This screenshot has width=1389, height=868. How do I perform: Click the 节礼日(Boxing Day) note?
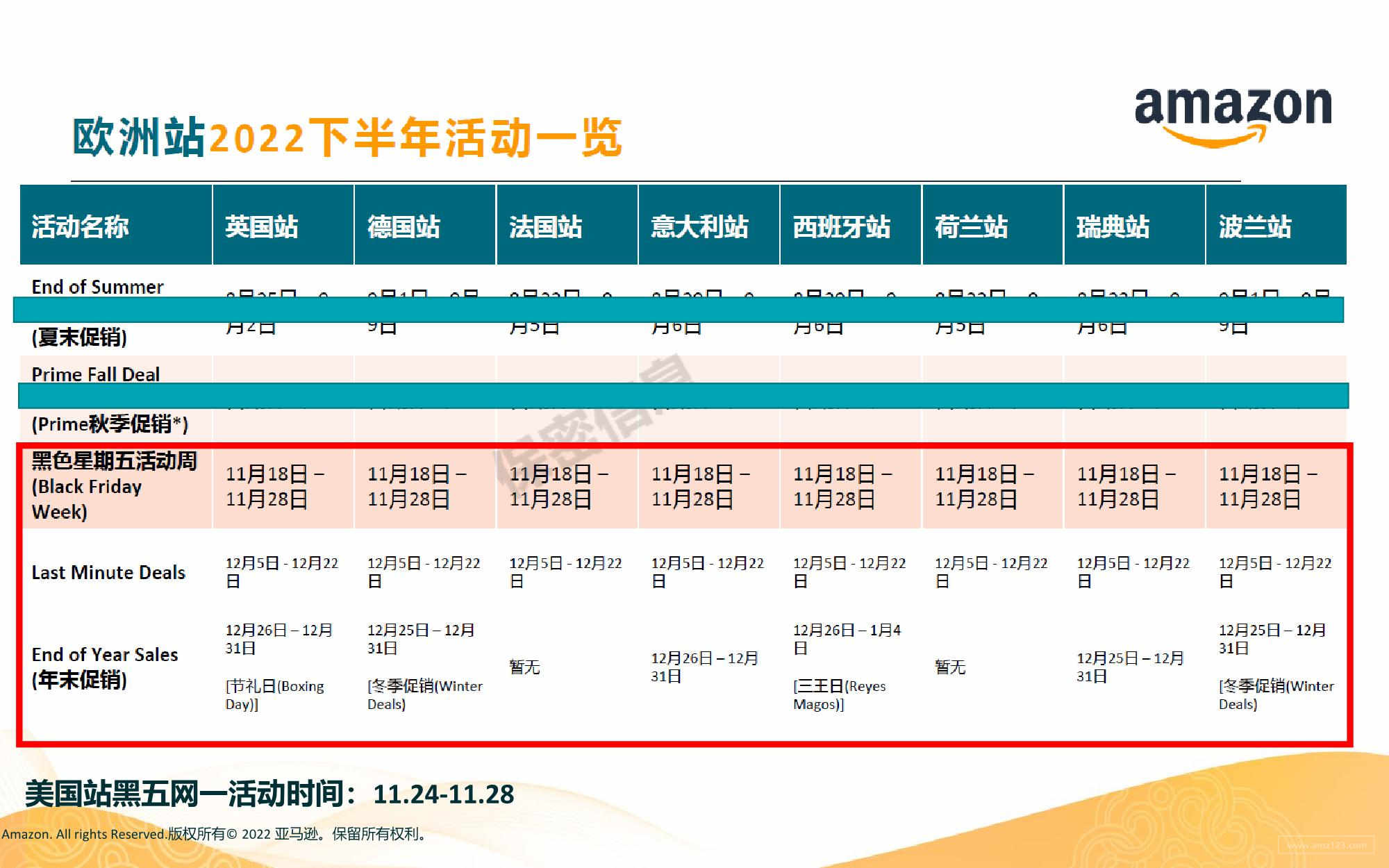(x=275, y=694)
